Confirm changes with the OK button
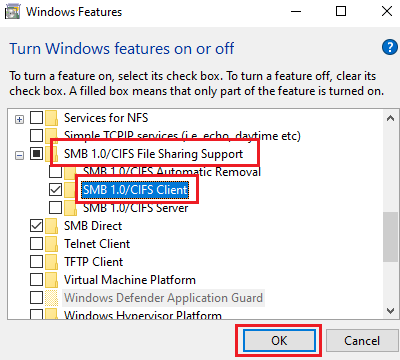The height and width of the screenshot is (360, 400). click(279, 341)
